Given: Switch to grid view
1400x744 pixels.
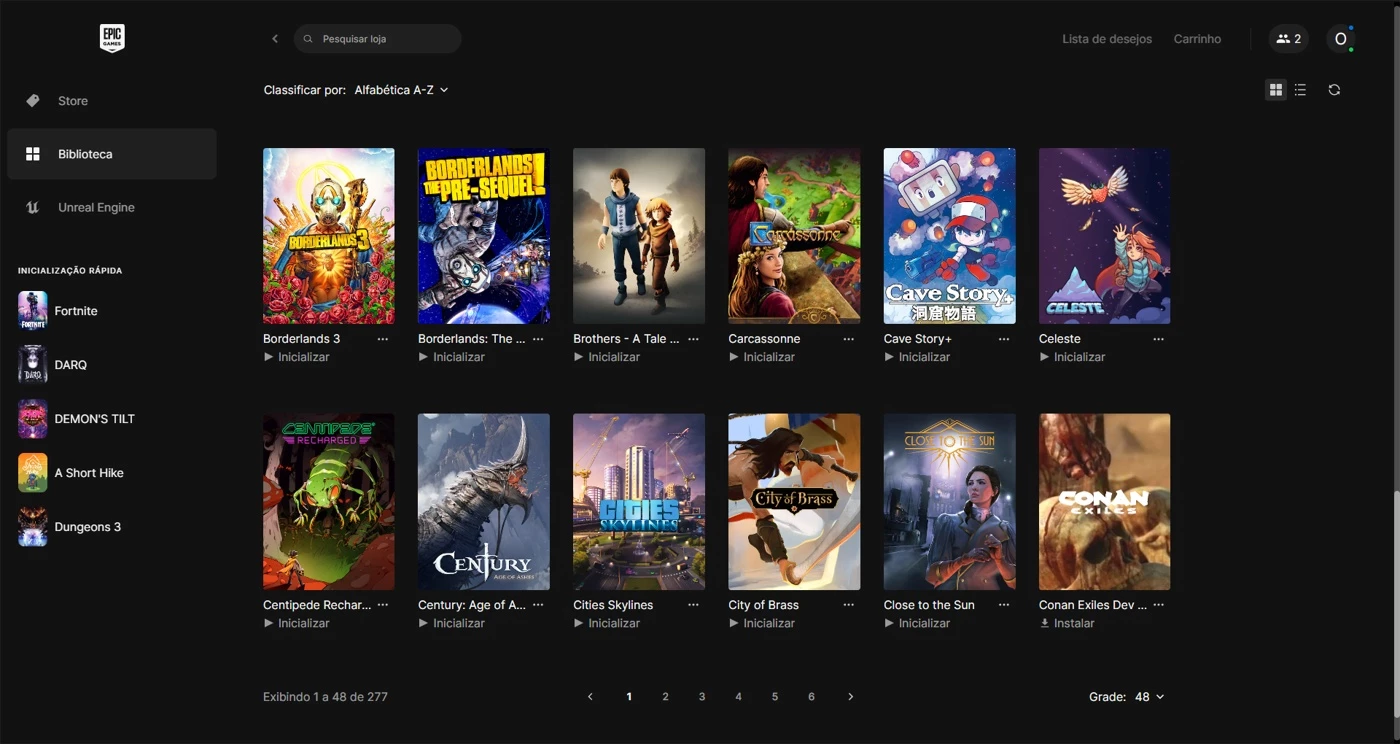Looking at the screenshot, I should coord(1275,90).
